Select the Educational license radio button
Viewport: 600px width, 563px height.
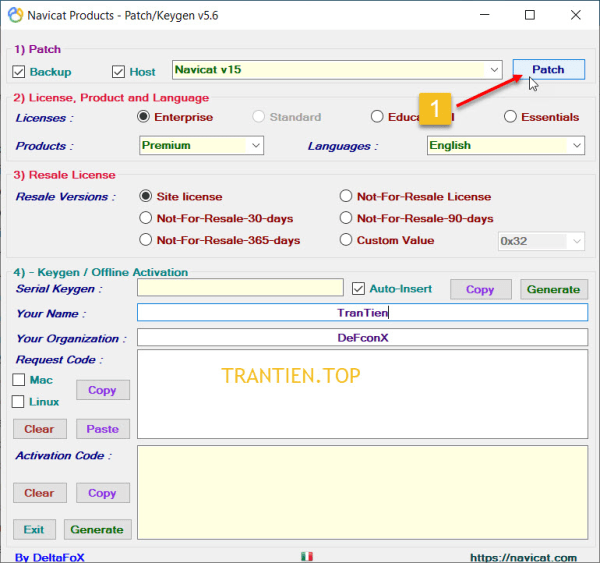point(377,117)
